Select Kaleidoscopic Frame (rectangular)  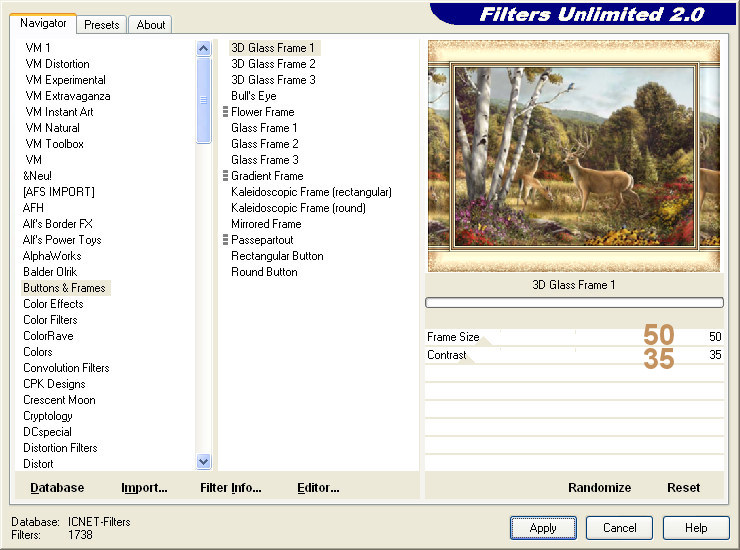click(x=311, y=192)
